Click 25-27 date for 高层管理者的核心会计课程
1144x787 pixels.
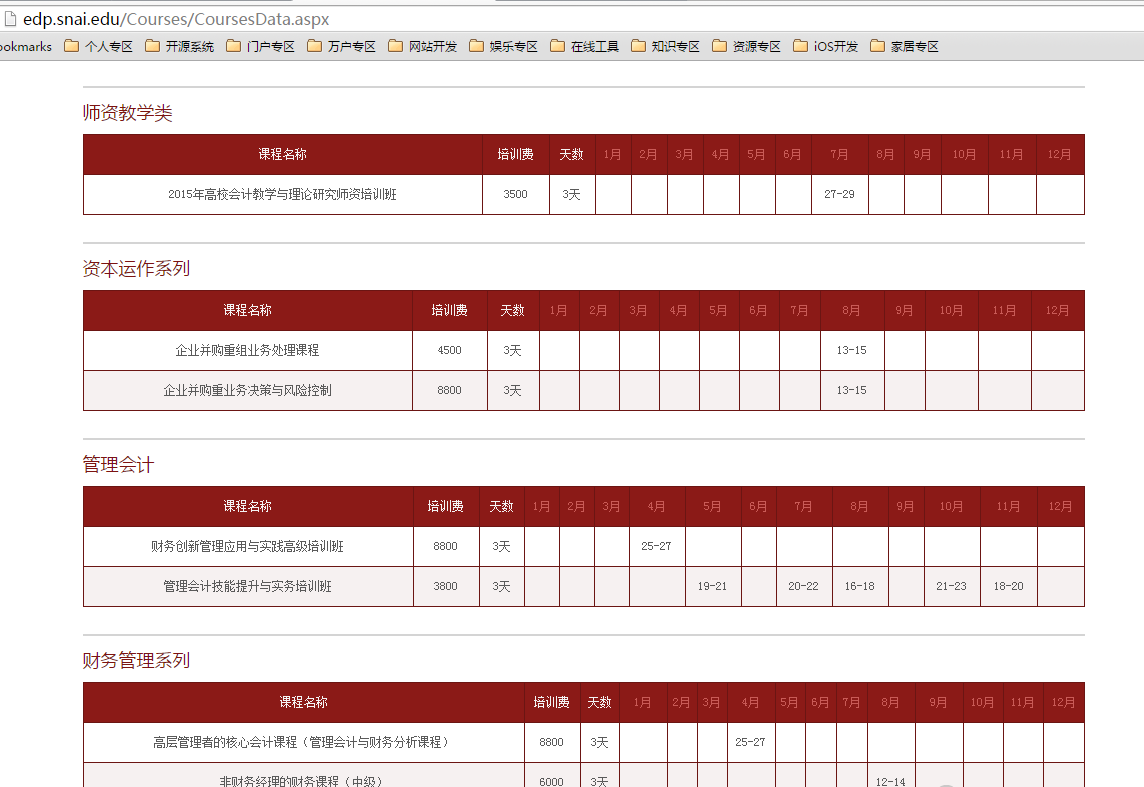click(x=750, y=743)
